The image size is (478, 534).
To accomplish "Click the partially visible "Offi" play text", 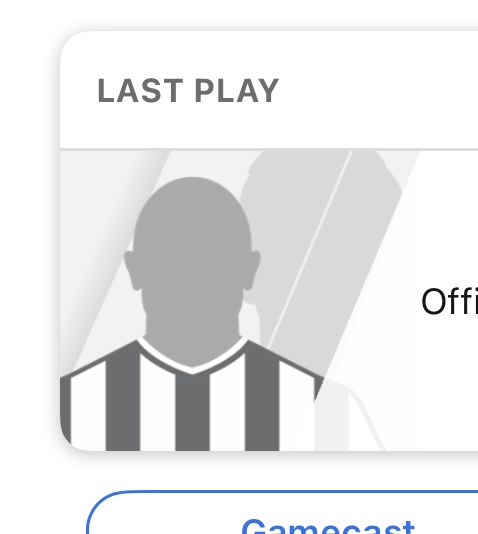I will pyautogui.click(x=449, y=301).
